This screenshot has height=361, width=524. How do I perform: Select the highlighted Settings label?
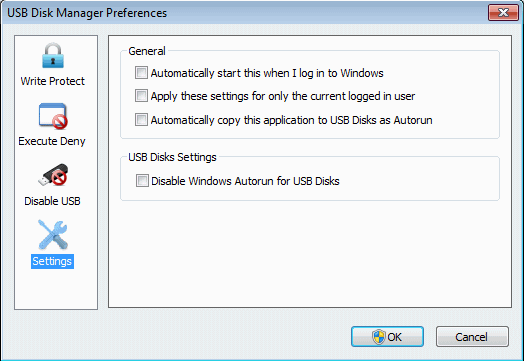pyautogui.click(x=52, y=261)
